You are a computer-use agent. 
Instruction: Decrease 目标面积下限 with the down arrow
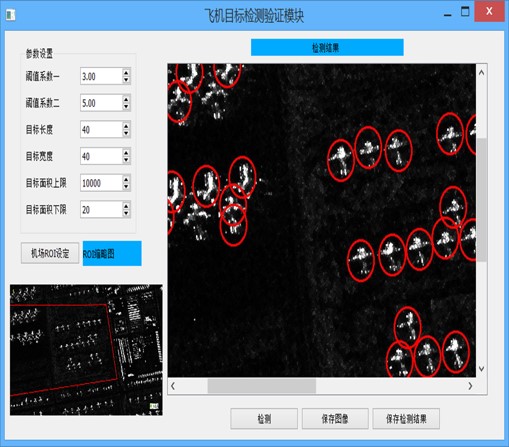pyautogui.click(x=126, y=213)
